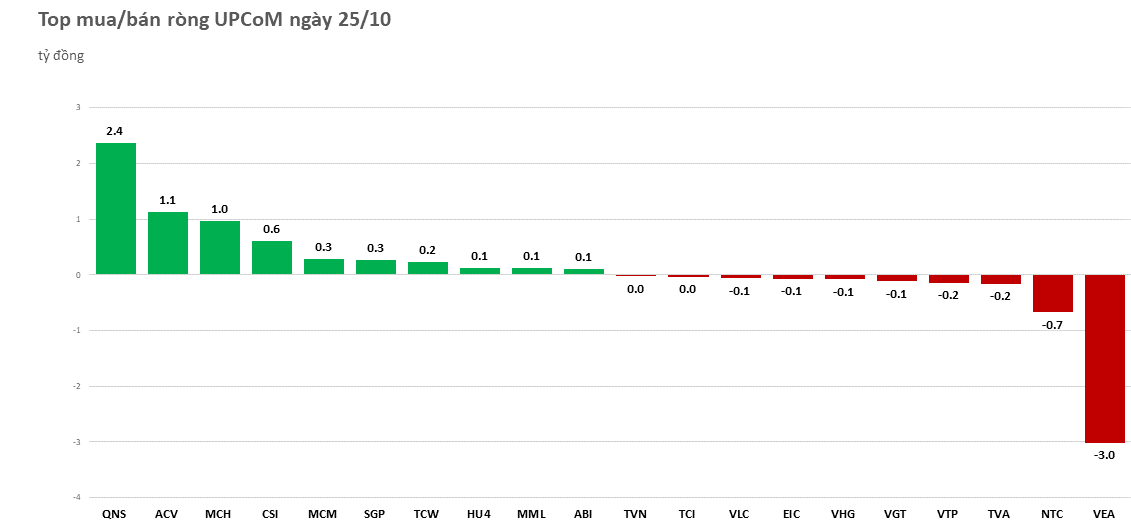Click the MCH bar in chart
This screenshot has width=1131, height=523.
coord(219,247)
